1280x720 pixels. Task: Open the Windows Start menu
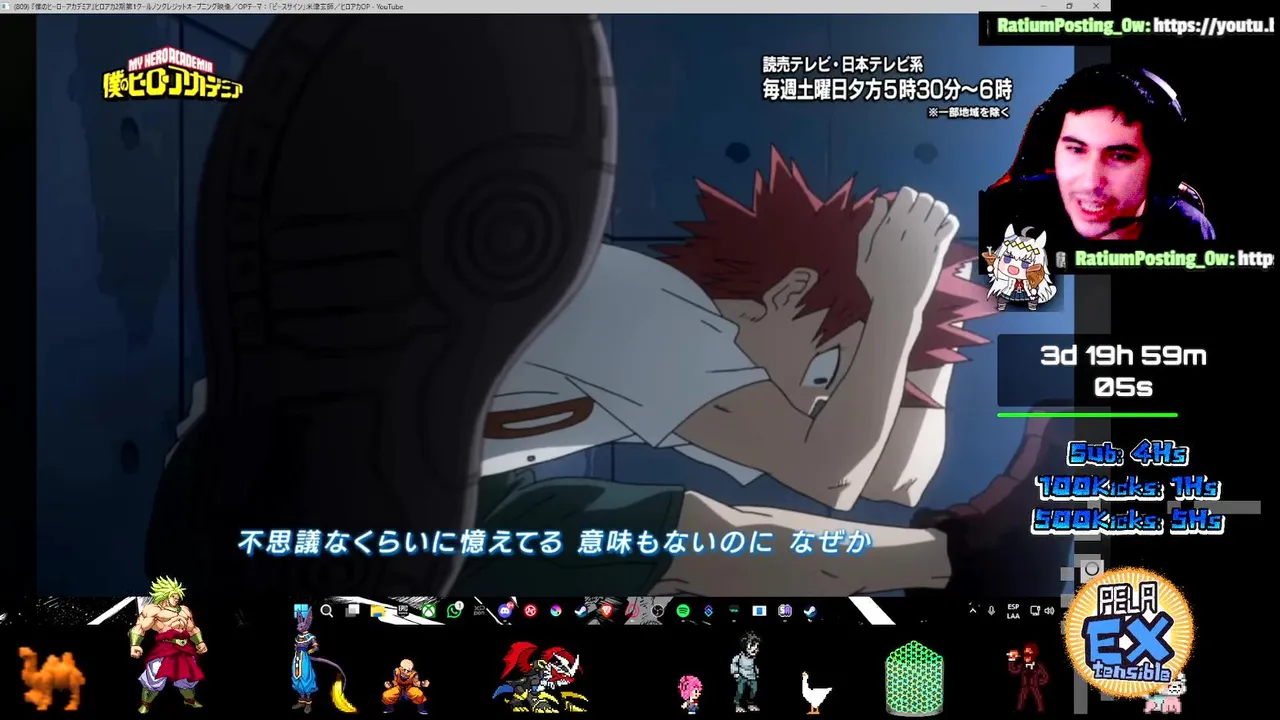[301, 611]
